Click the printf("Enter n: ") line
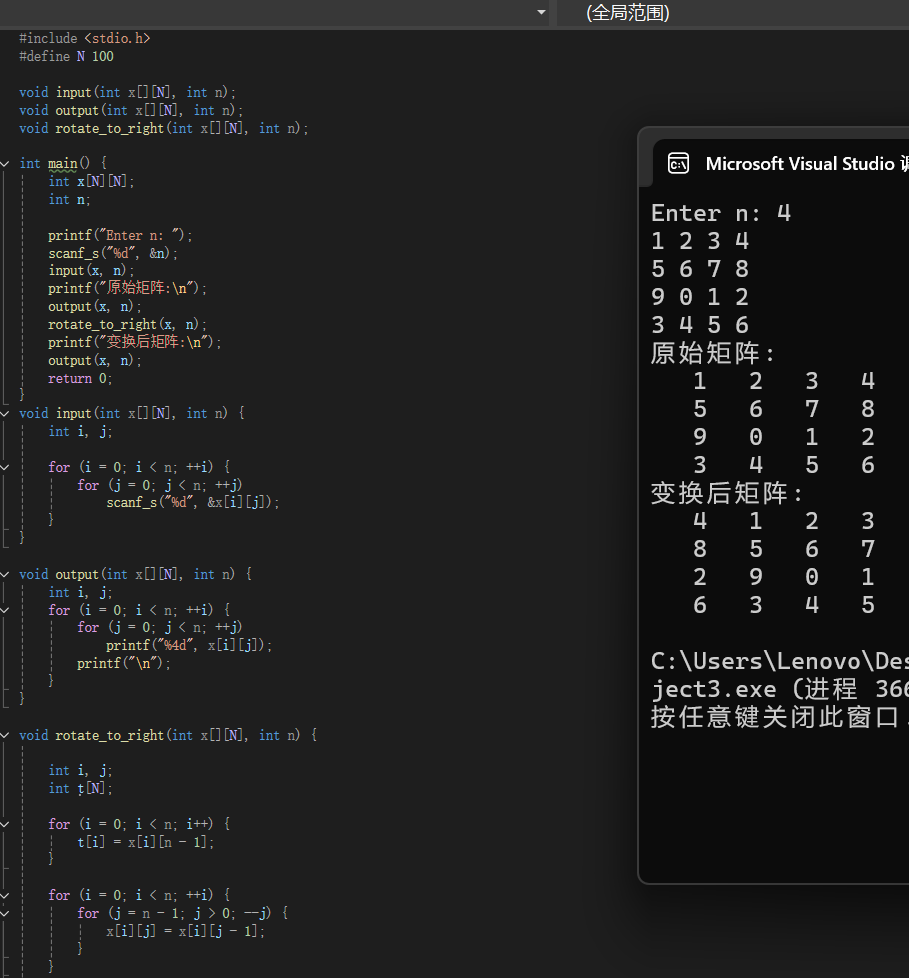This screenshot has height=978, width=909. point(120,236)
